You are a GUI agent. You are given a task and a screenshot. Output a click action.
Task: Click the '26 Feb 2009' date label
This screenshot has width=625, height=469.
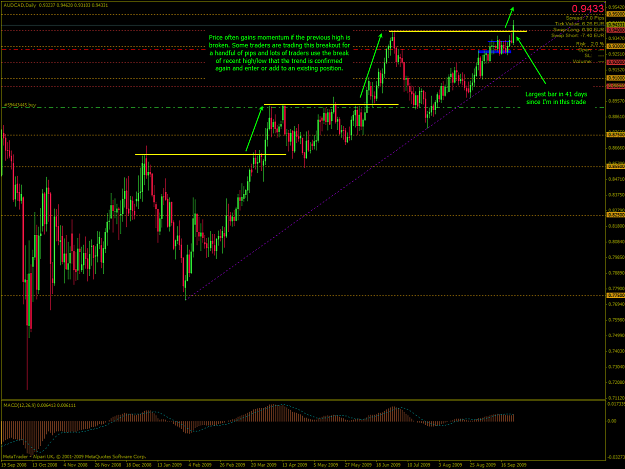tap(232, 465)
